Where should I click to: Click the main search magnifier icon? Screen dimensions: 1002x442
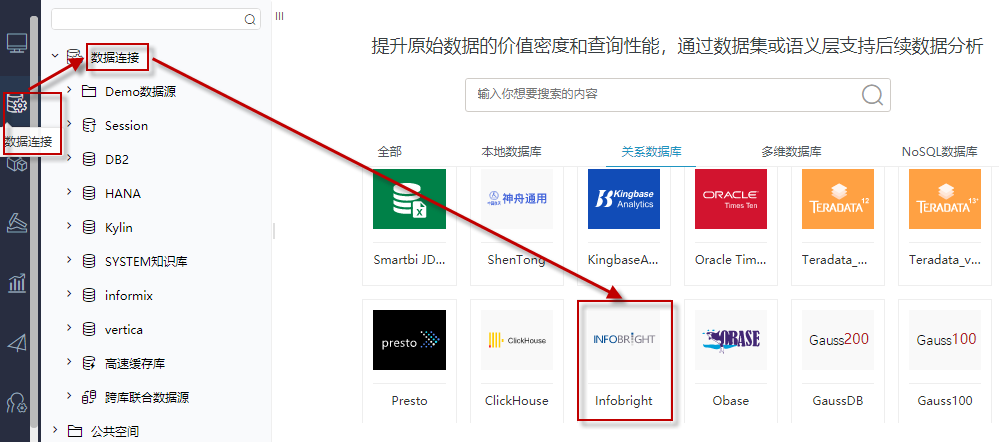pyautogui.click(x=872, y=95)
